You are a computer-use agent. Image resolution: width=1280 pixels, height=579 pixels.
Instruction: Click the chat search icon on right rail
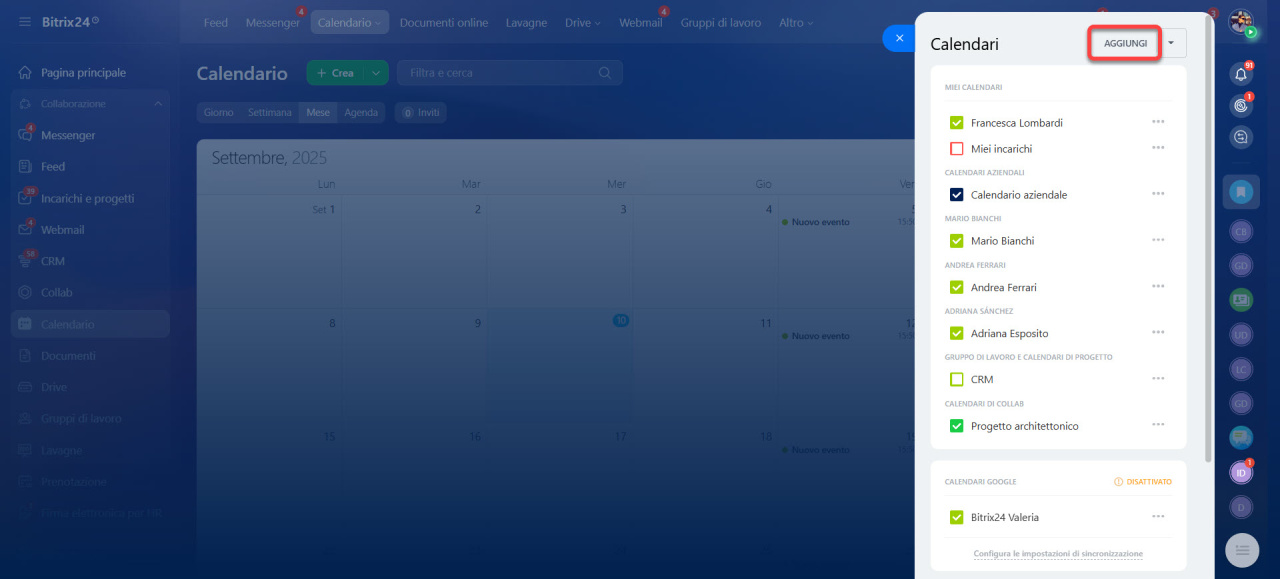click(x=1241, y=138)
